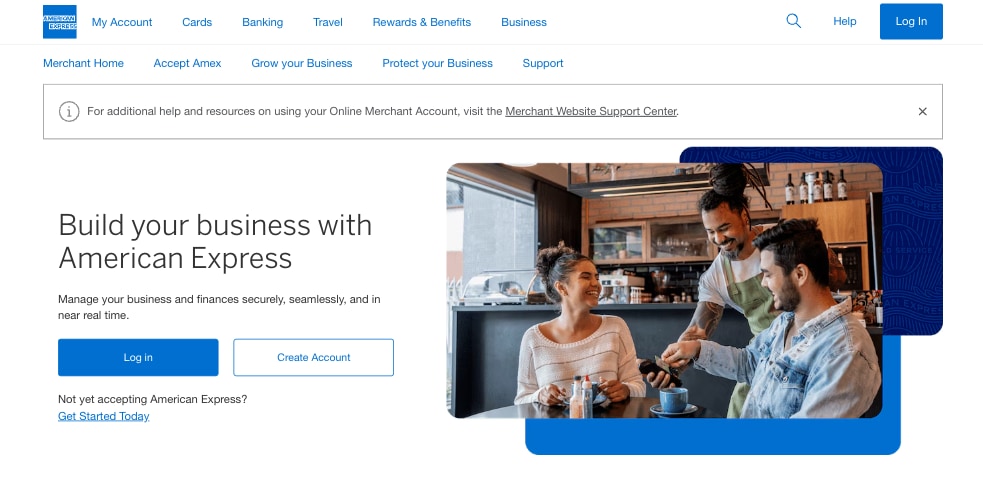Select the Business menu item
This screenshot has height=486, width=983.
[x=524, y=22]
